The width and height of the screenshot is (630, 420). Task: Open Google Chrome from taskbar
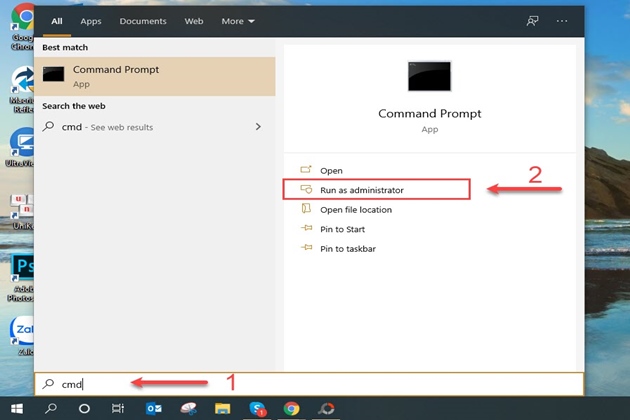tap(291, 409)
